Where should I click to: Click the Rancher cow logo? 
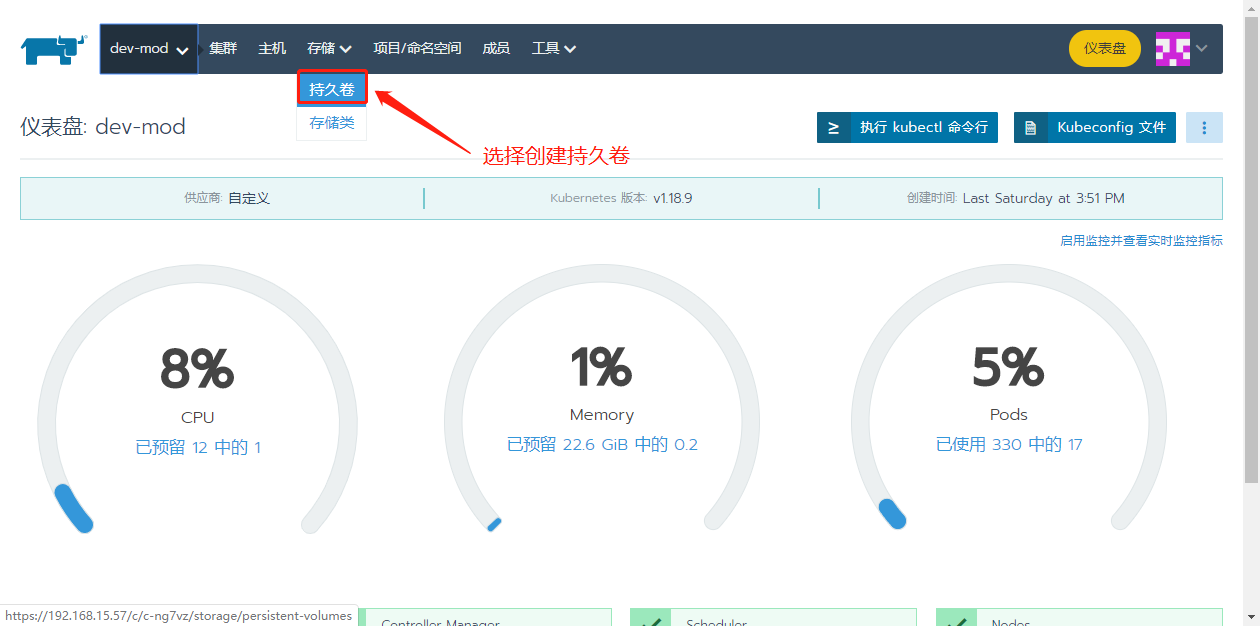(52, 47)
